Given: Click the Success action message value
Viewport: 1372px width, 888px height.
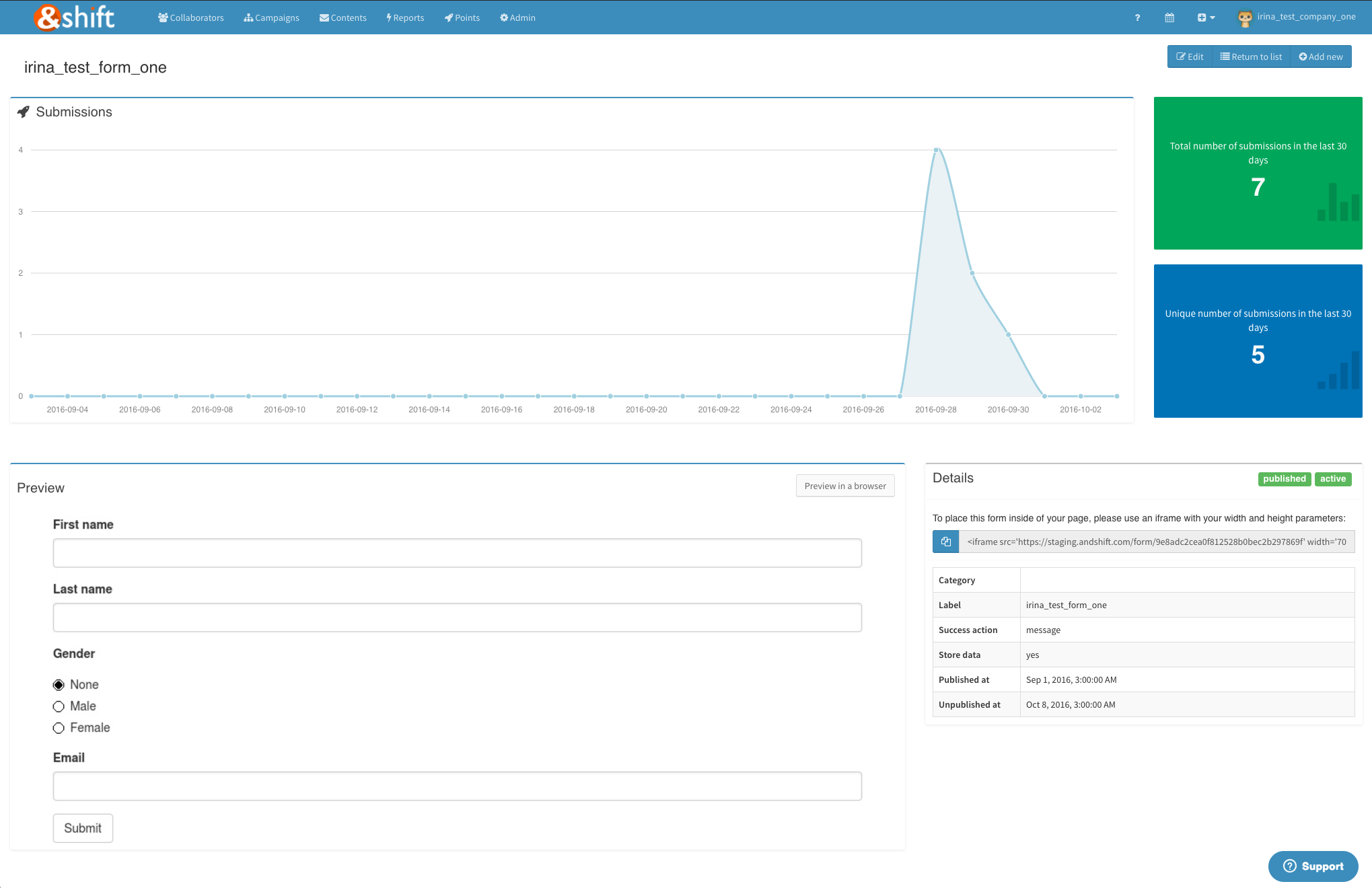Looking at the screenshot, I should click(1043, 630).
